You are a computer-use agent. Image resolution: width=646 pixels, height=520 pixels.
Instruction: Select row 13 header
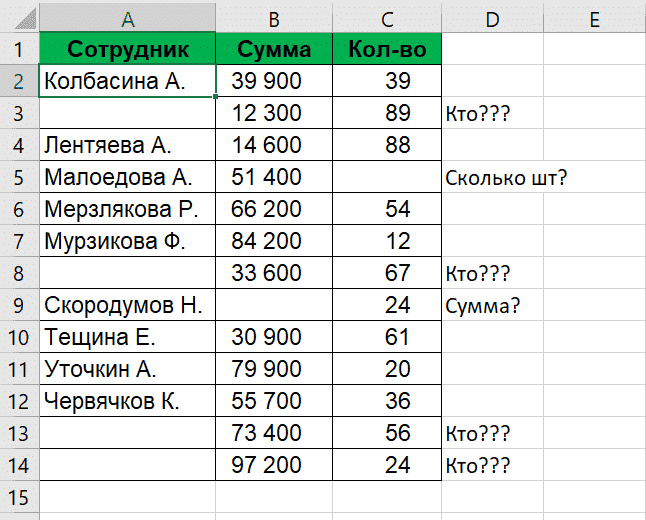[x=19, y=433]
